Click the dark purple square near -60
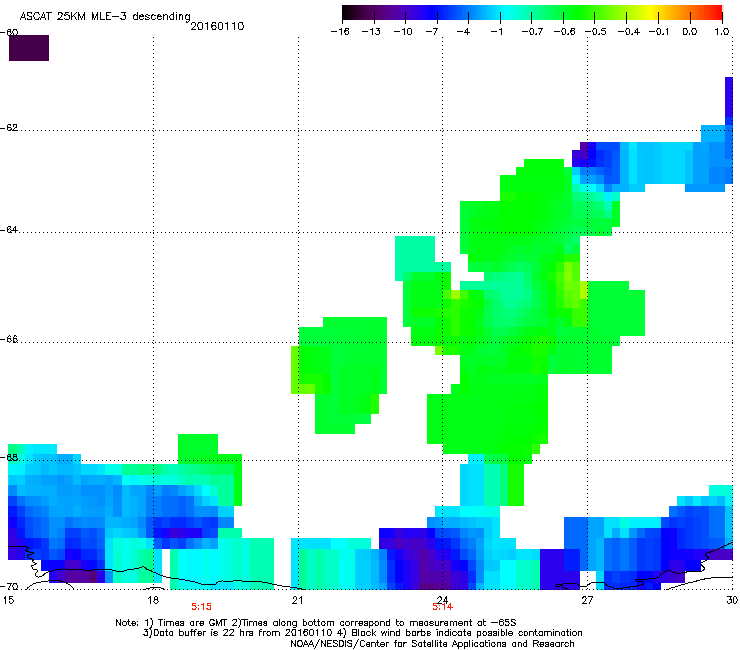 (x=29, y=48)
